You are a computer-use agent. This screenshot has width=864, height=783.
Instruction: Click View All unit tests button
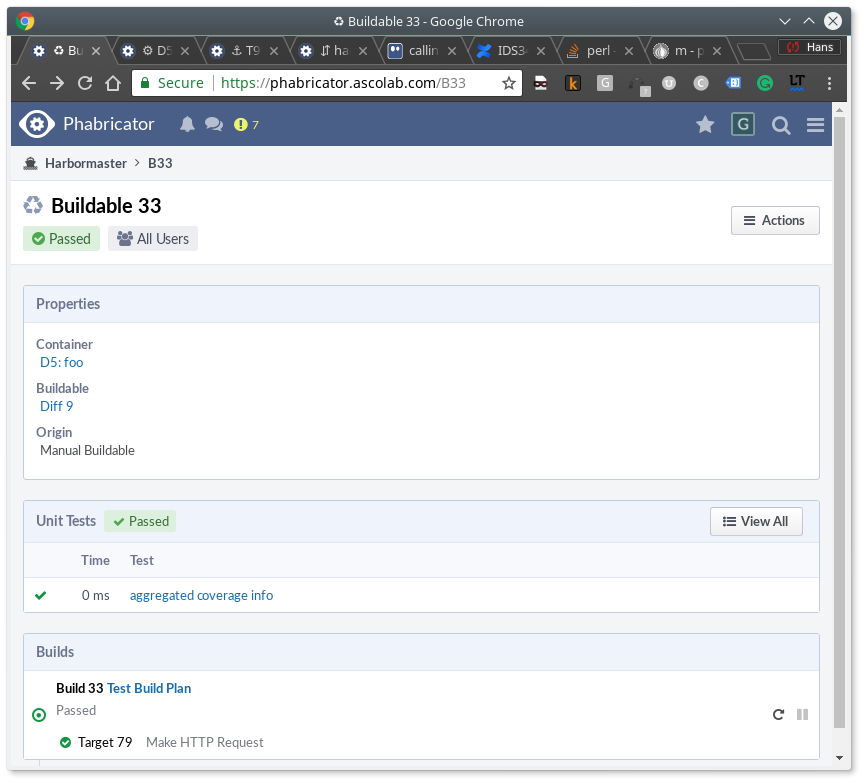[x=756, y=521]
